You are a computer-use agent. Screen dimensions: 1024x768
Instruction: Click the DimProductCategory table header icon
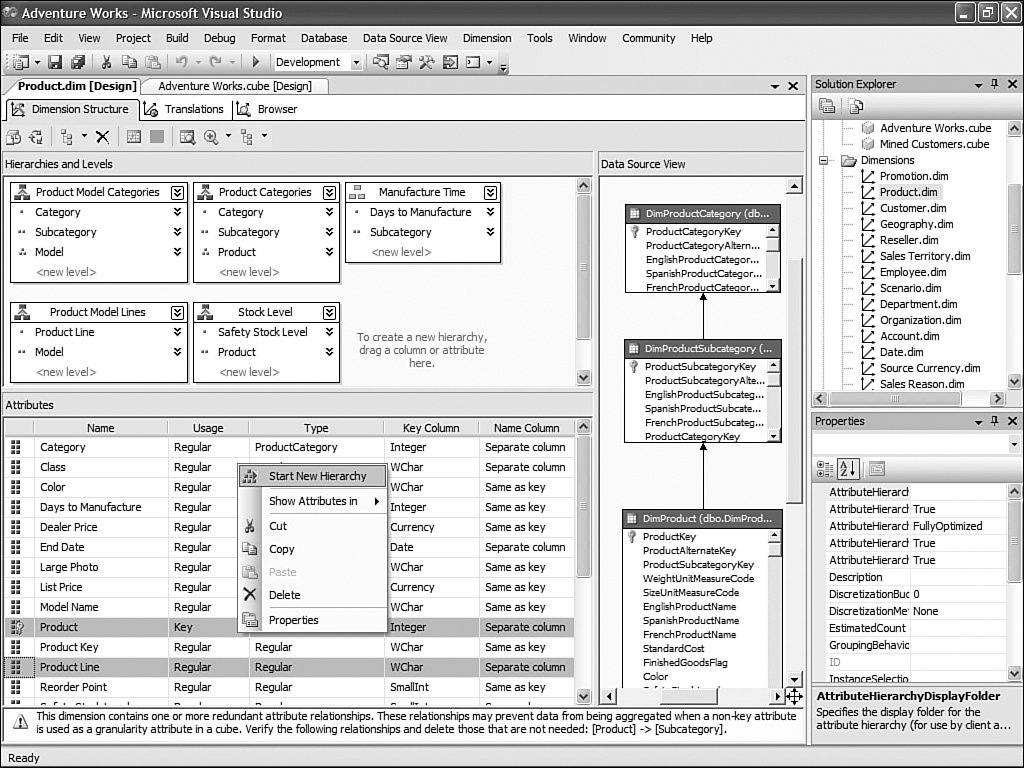(633, 214)
